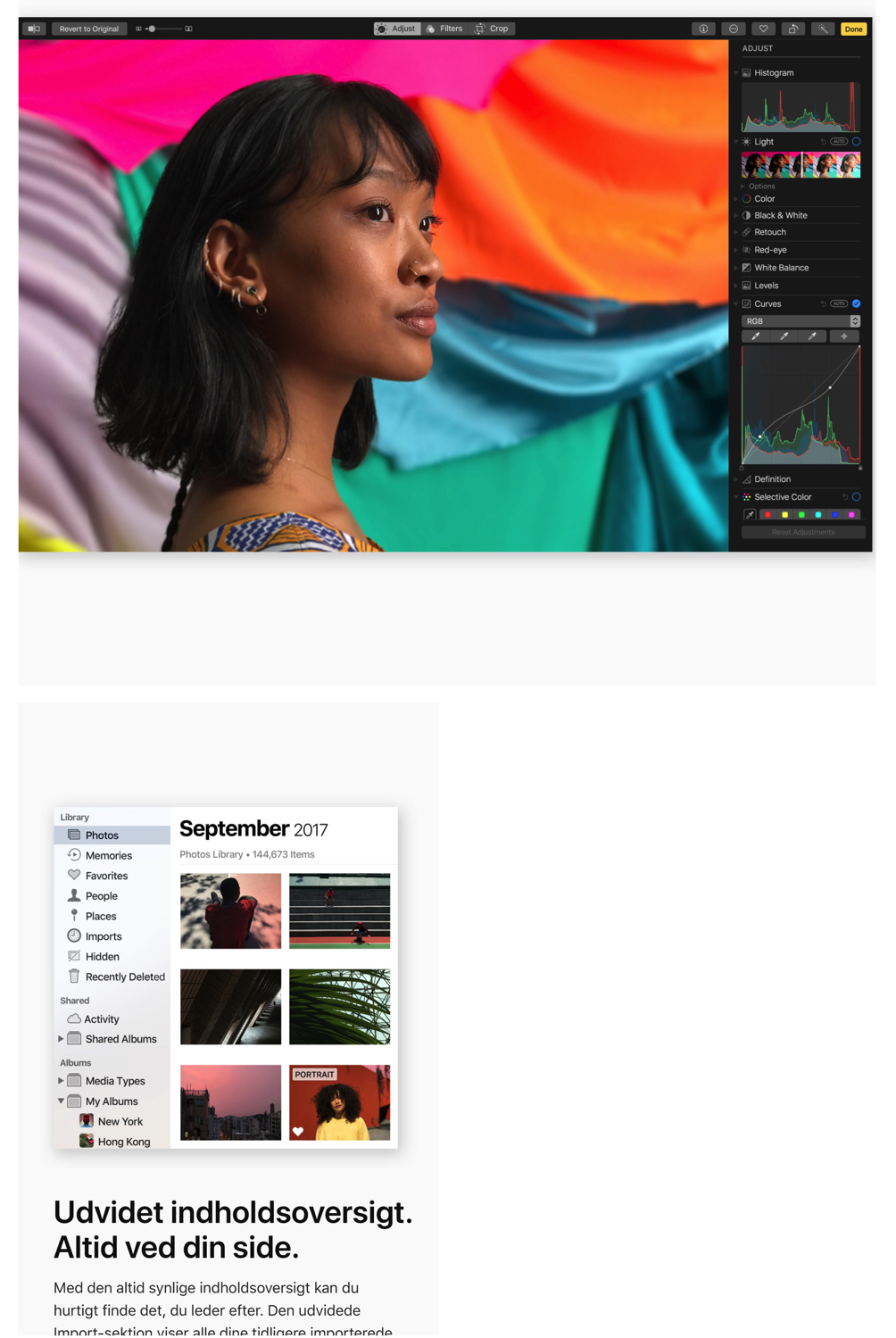The height and width of the screenshot is (1338, 896).
Task: Select the magenta swatch in Selective Color
Action: tap(851, 515)
